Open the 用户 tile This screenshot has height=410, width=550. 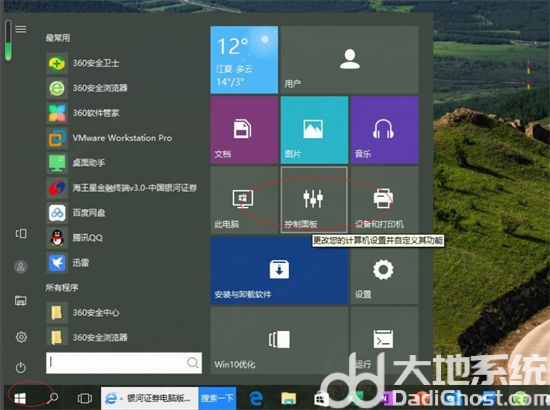349,60
